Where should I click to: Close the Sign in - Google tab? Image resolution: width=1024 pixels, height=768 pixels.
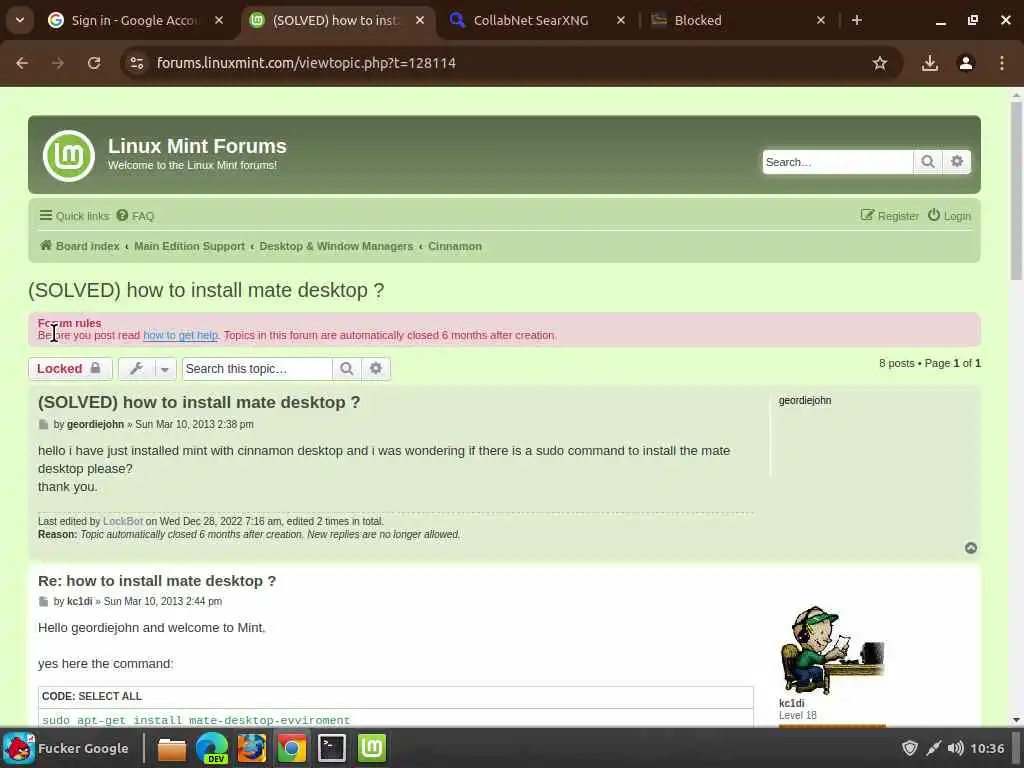tap(219, 20)
